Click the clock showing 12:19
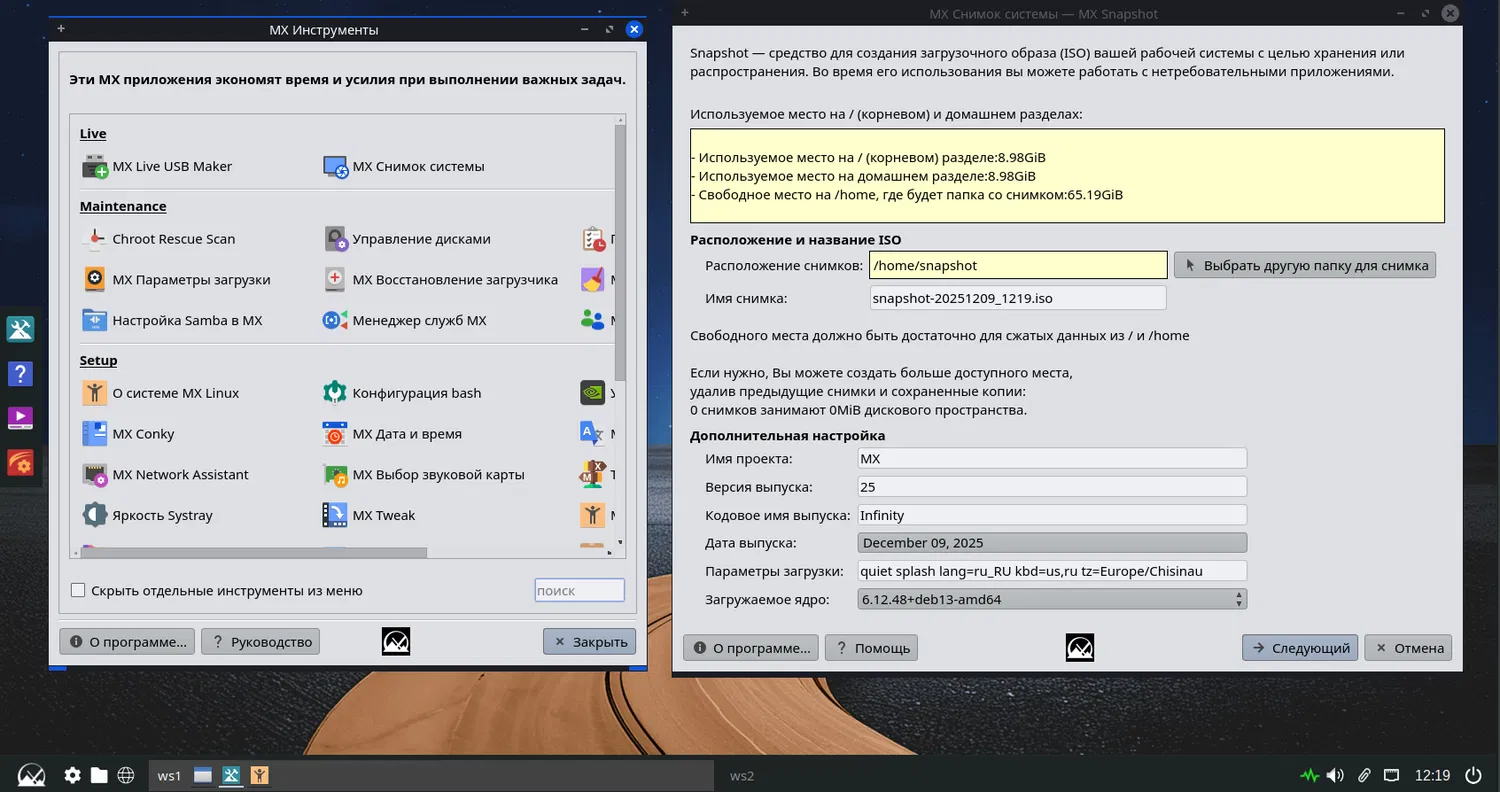Viewport: 1500px width, 792px height. point(1432,775)
